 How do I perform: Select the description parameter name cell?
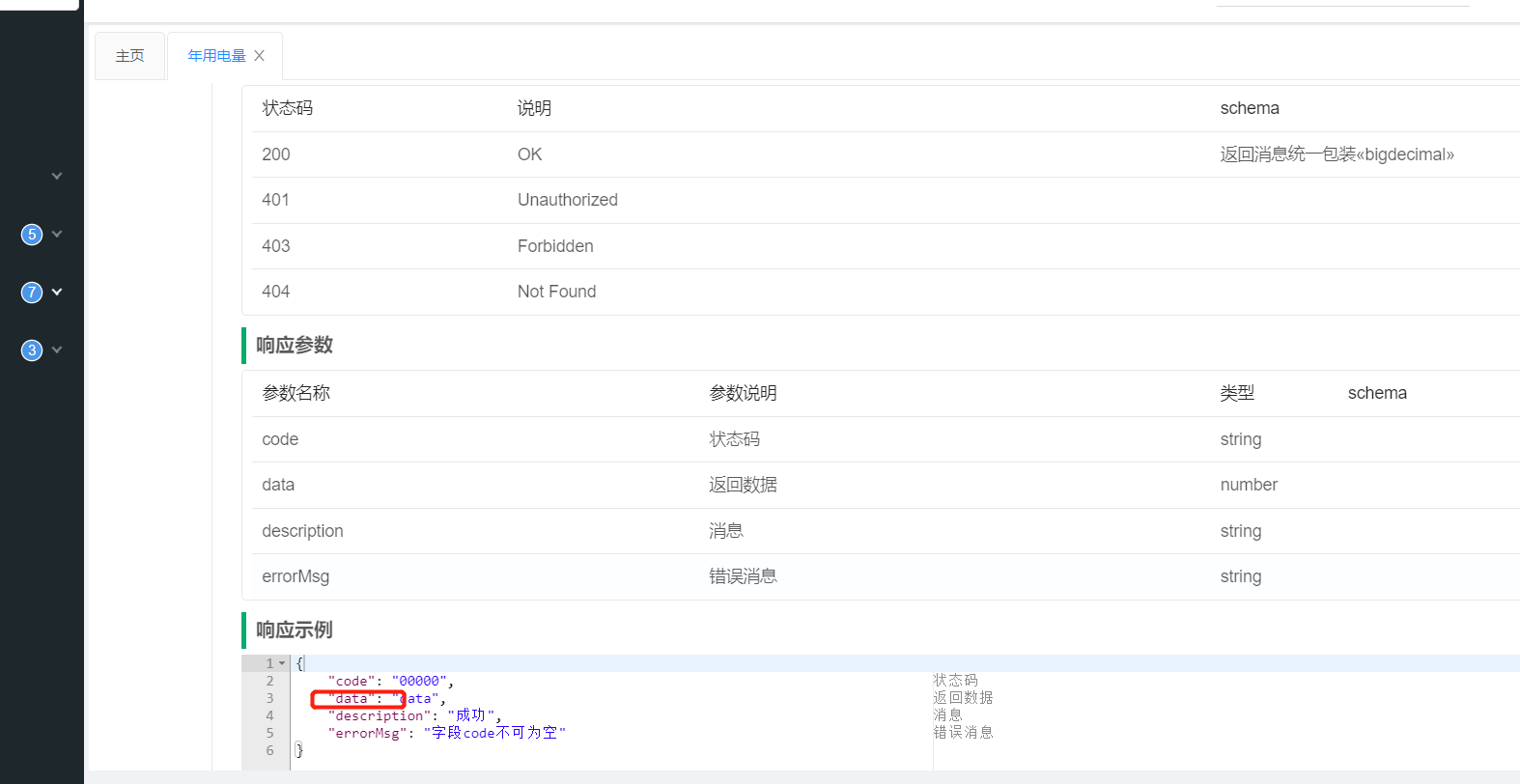tap(302, 531)
